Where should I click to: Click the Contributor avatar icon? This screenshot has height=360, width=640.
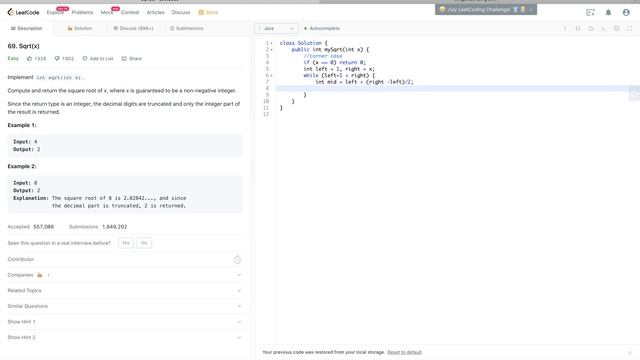[237, 260]
